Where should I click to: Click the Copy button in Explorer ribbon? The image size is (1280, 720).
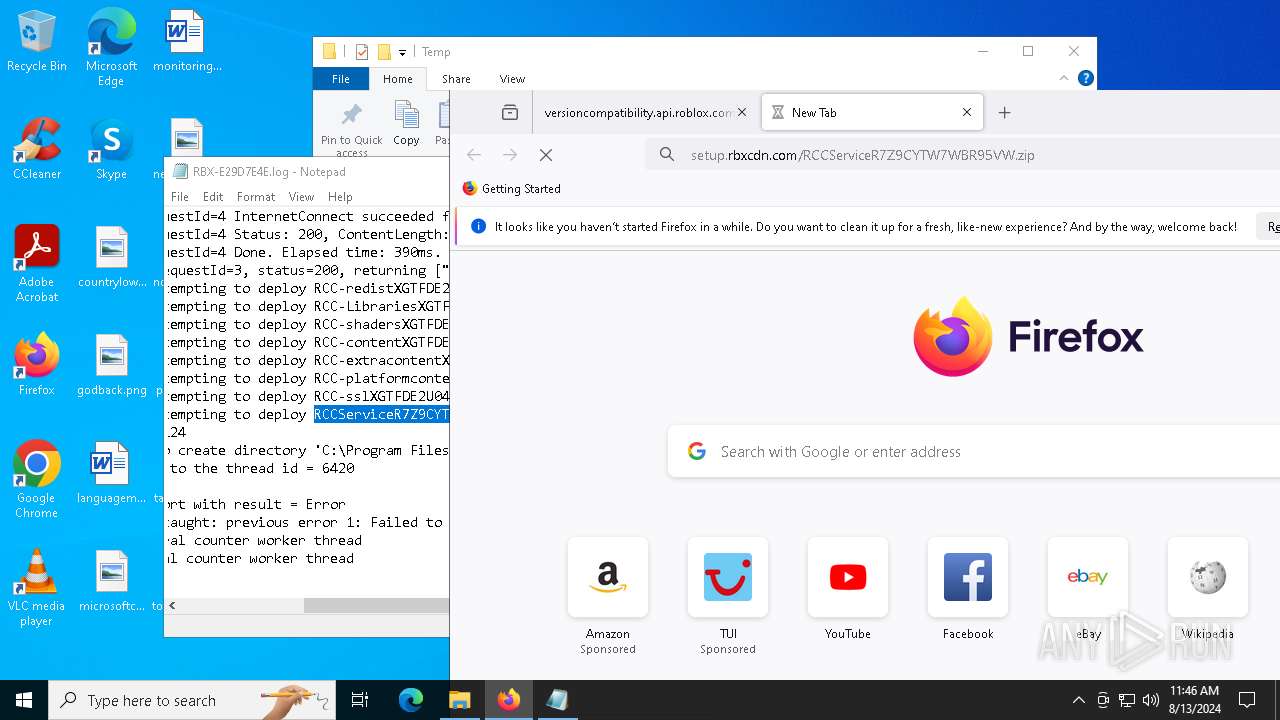point(406,124)
